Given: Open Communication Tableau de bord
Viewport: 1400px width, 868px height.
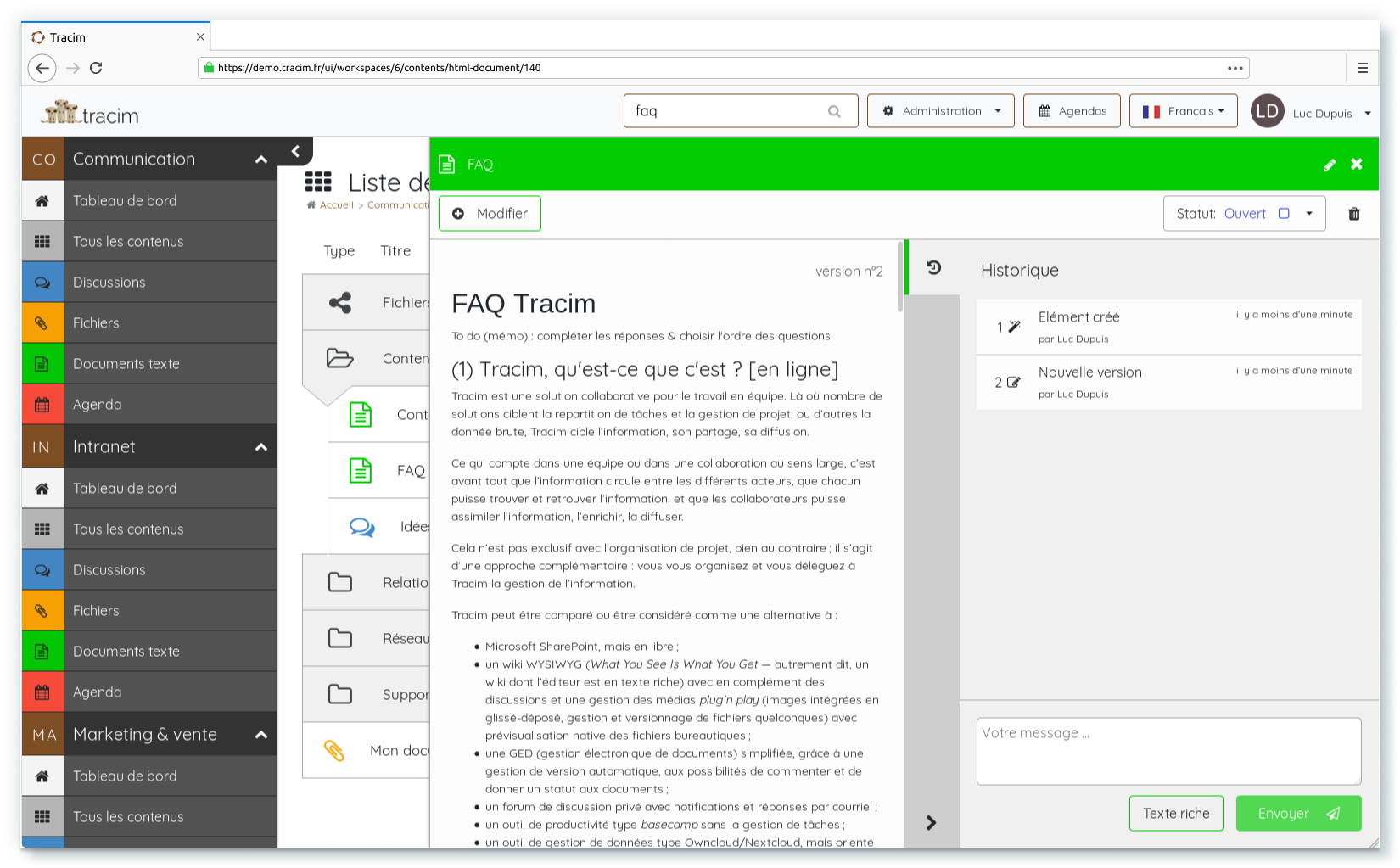Looking at the screenshot, I should [x=149, y=201].
